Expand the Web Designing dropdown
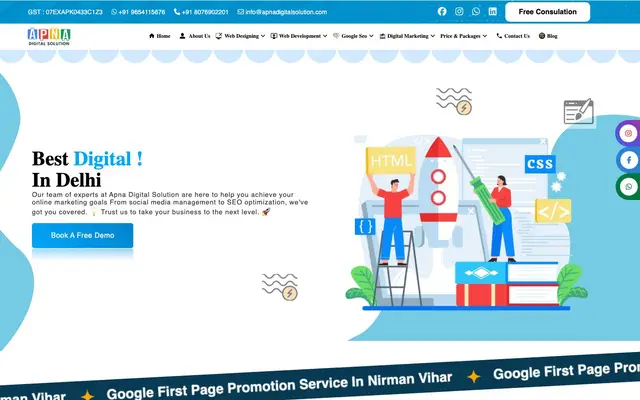Viewport: 640px width, 400px height. point(240,36)
